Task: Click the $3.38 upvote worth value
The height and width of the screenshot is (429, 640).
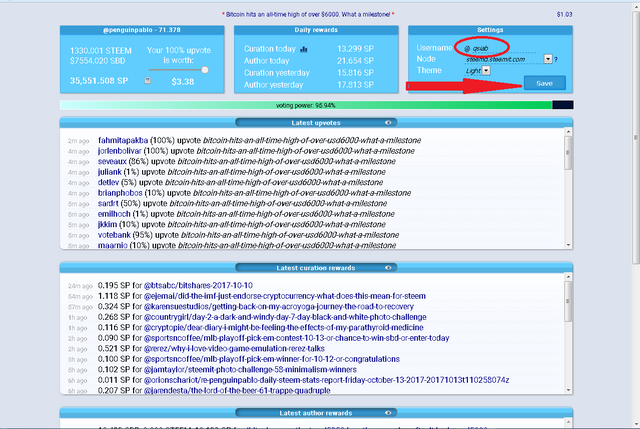Action: (x=183, y=81)
